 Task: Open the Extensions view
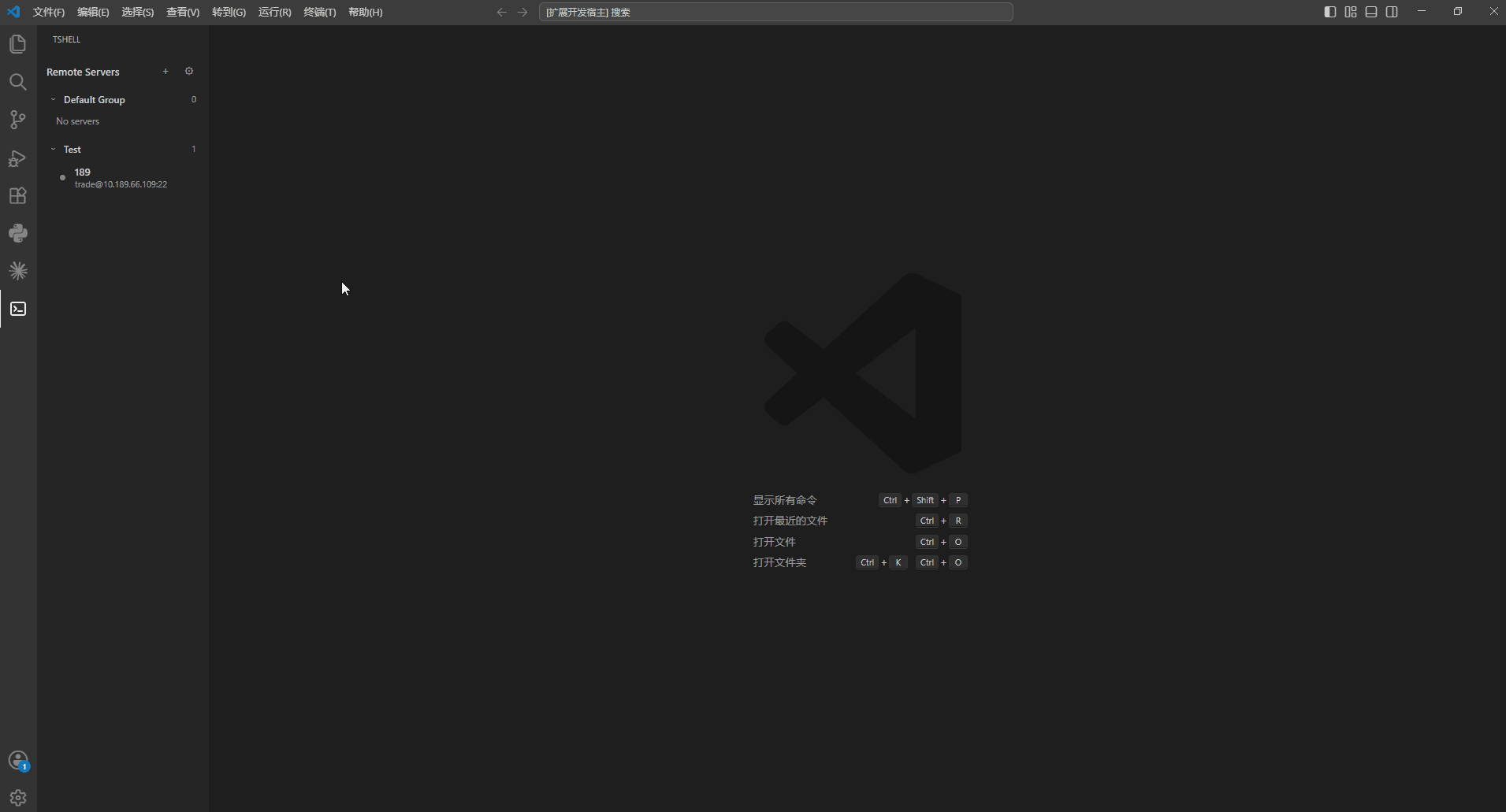point(18,195)
